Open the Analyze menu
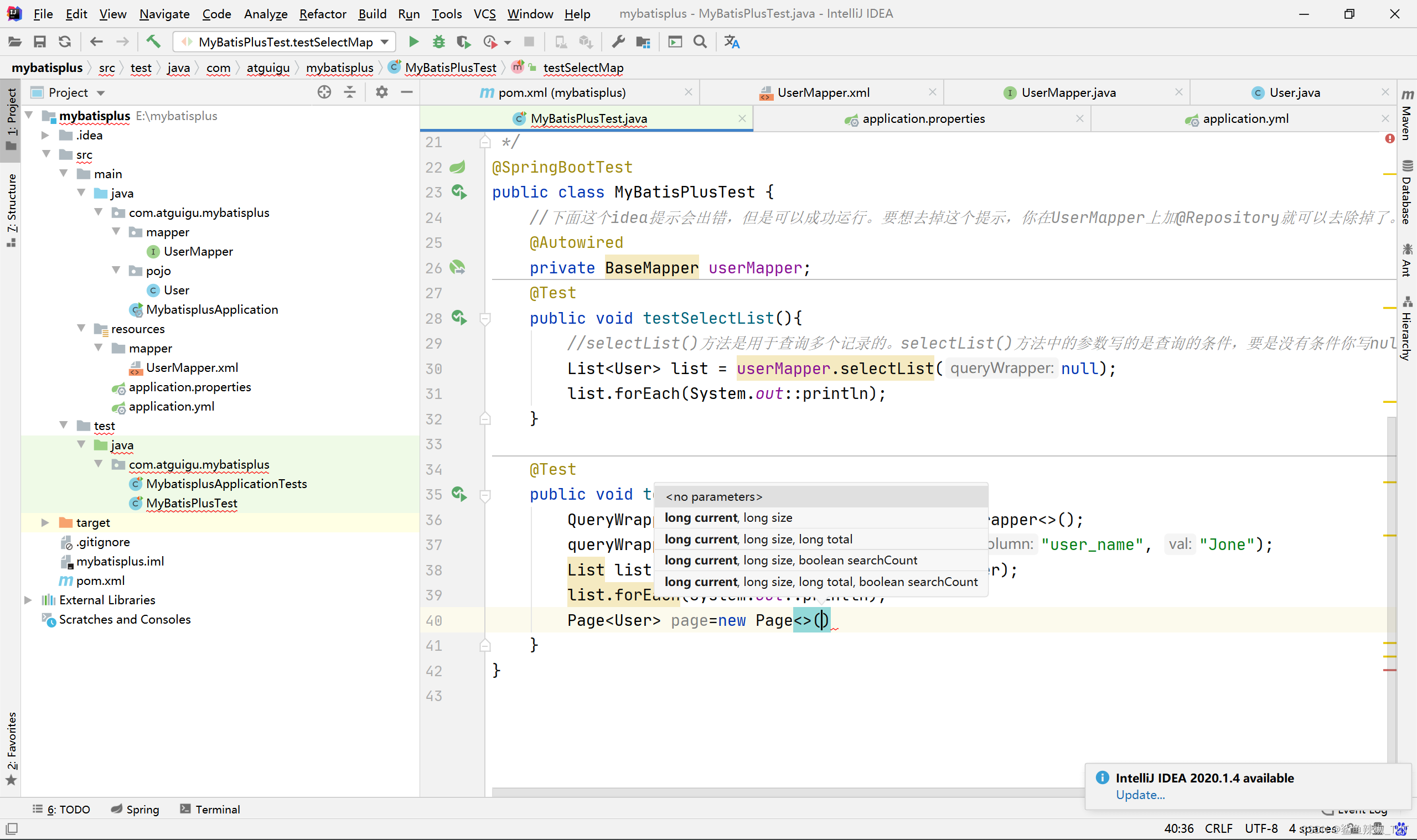 266,14
